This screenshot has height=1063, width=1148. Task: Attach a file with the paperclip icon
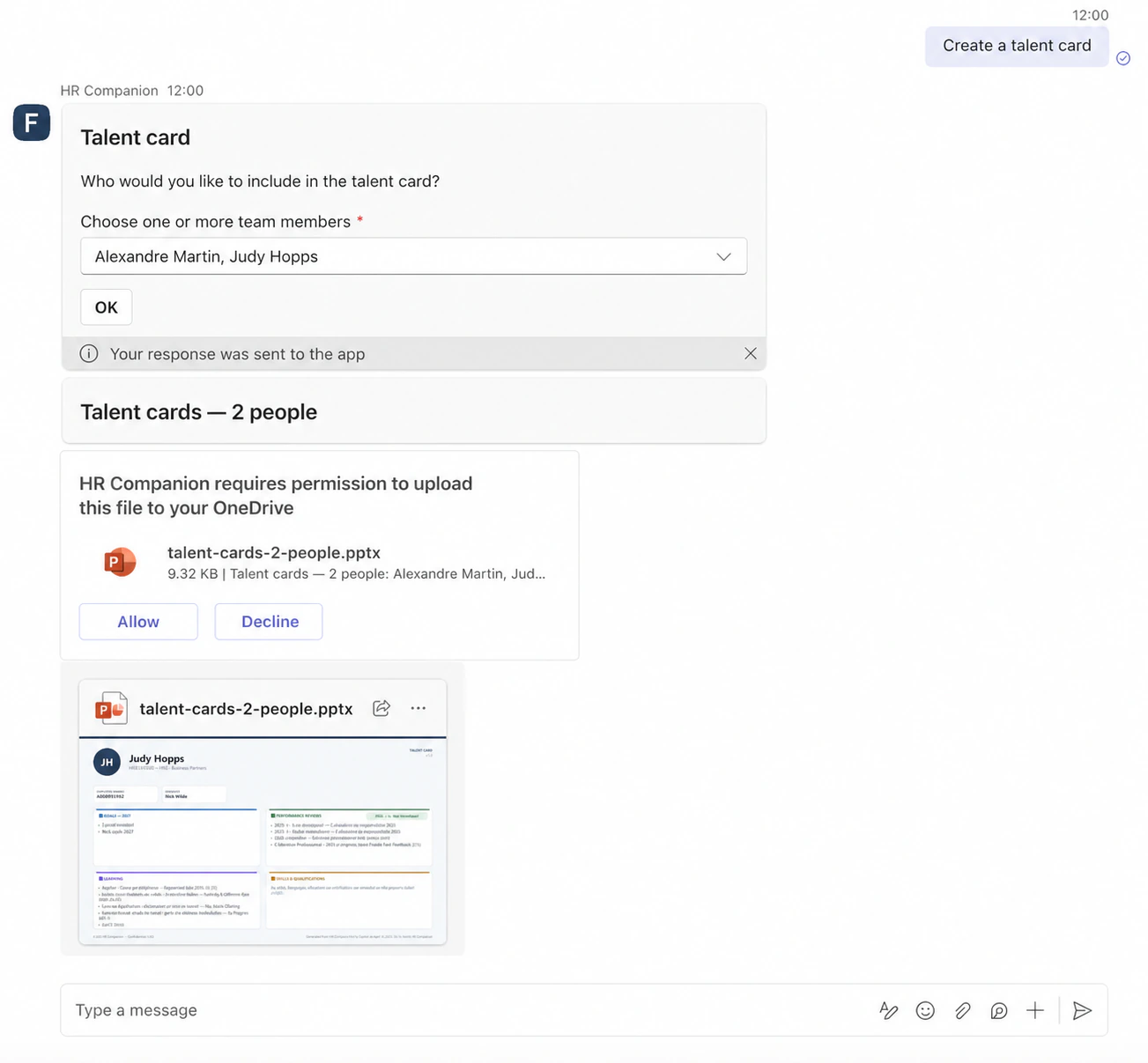962,1010
